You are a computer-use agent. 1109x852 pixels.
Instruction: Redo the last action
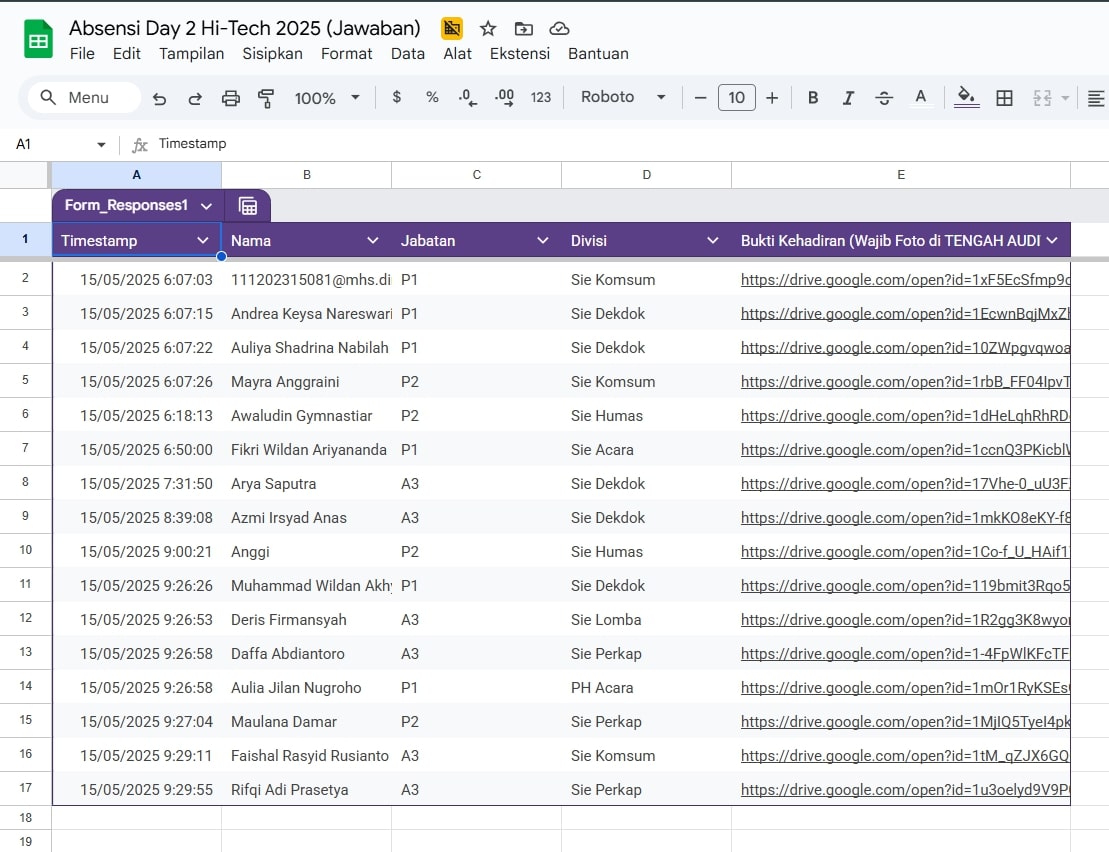[x=194, y=98]
